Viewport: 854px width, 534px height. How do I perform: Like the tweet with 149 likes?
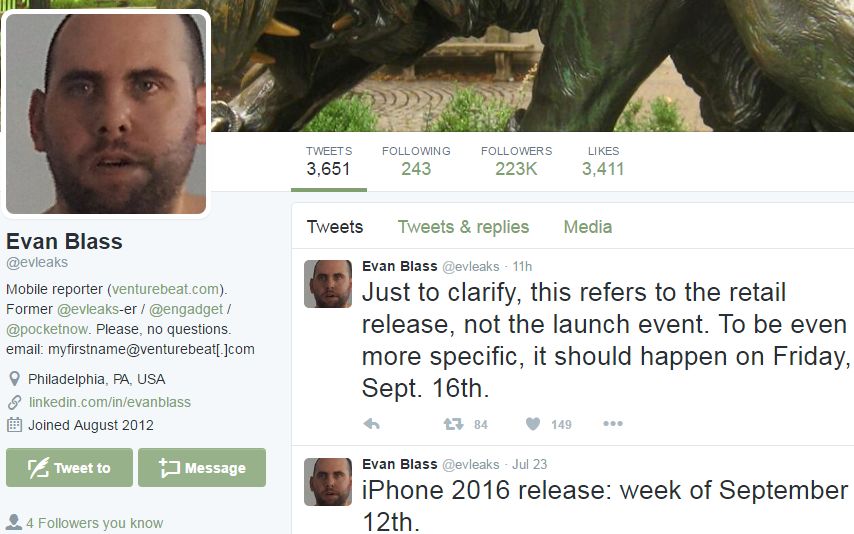coord(533,424)
